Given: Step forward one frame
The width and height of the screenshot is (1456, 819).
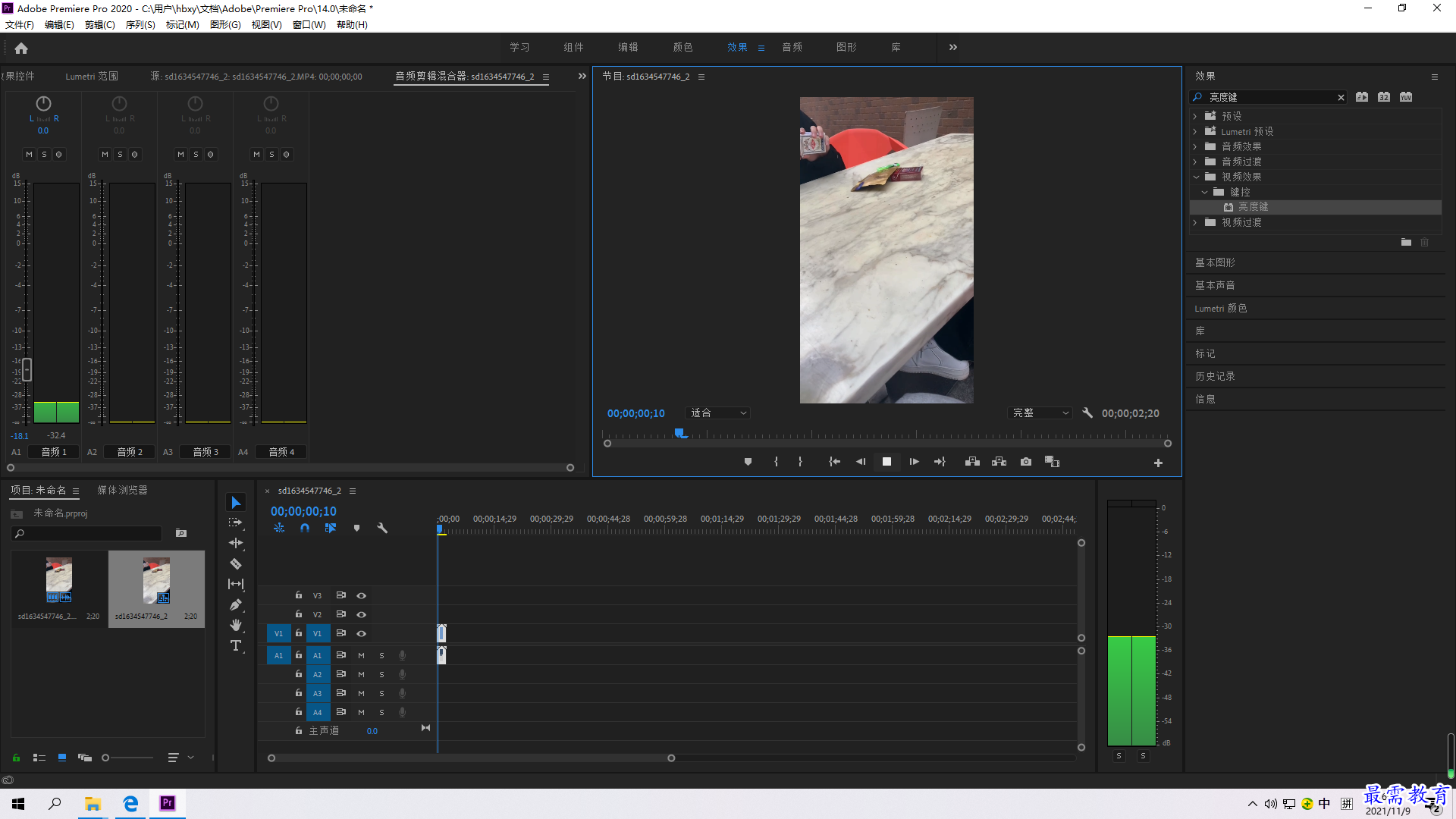Looking at the screenshot, I should (914, 462).
